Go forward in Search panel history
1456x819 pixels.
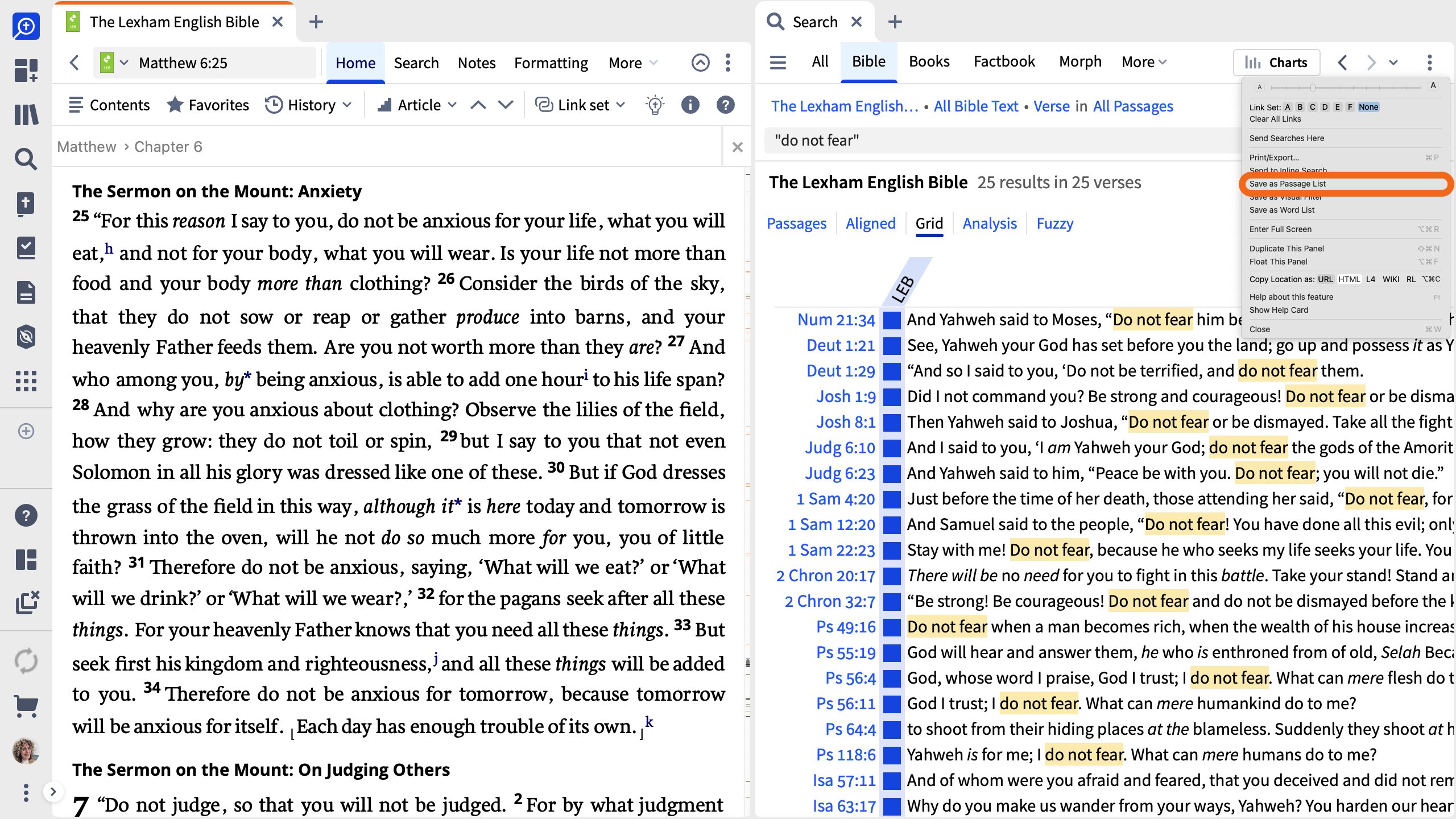click(x=1371, y=63)
